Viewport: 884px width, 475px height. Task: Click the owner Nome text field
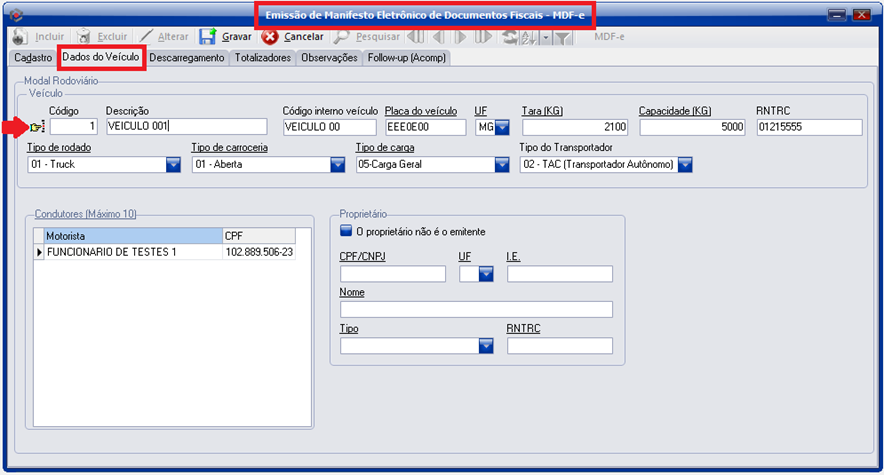[475, 309]
